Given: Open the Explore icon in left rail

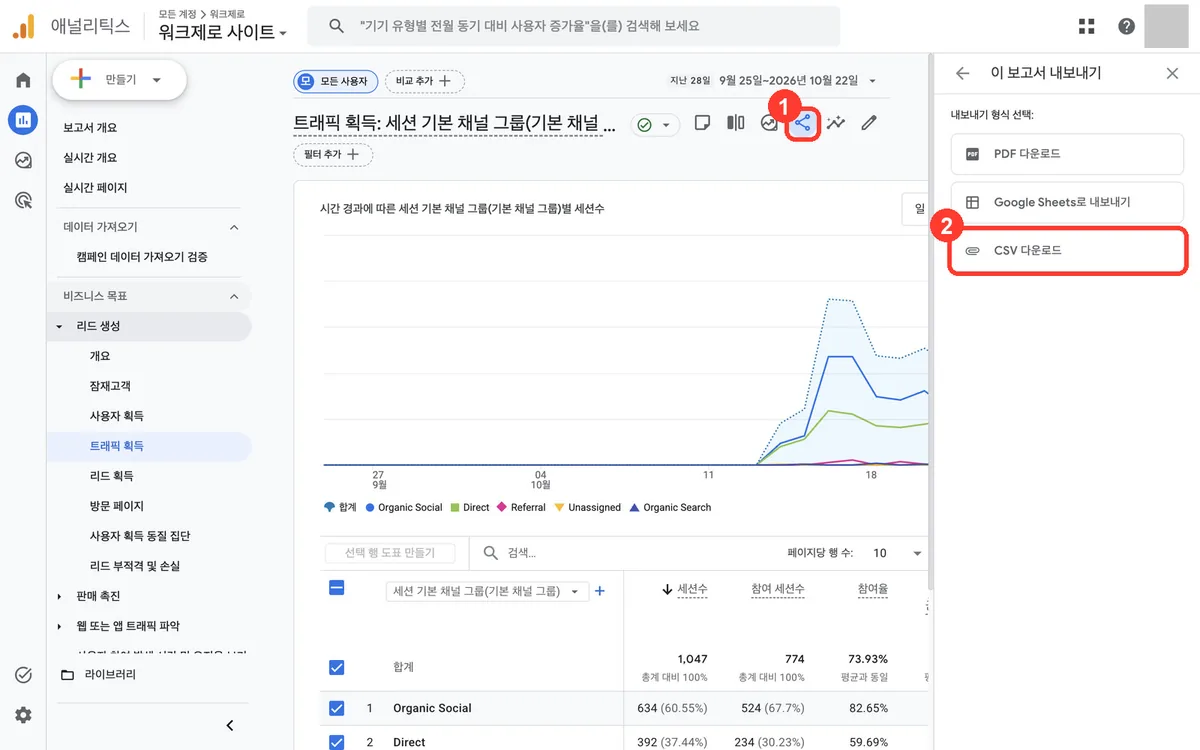Looking at the screenshot, I should tap(23, 160).
